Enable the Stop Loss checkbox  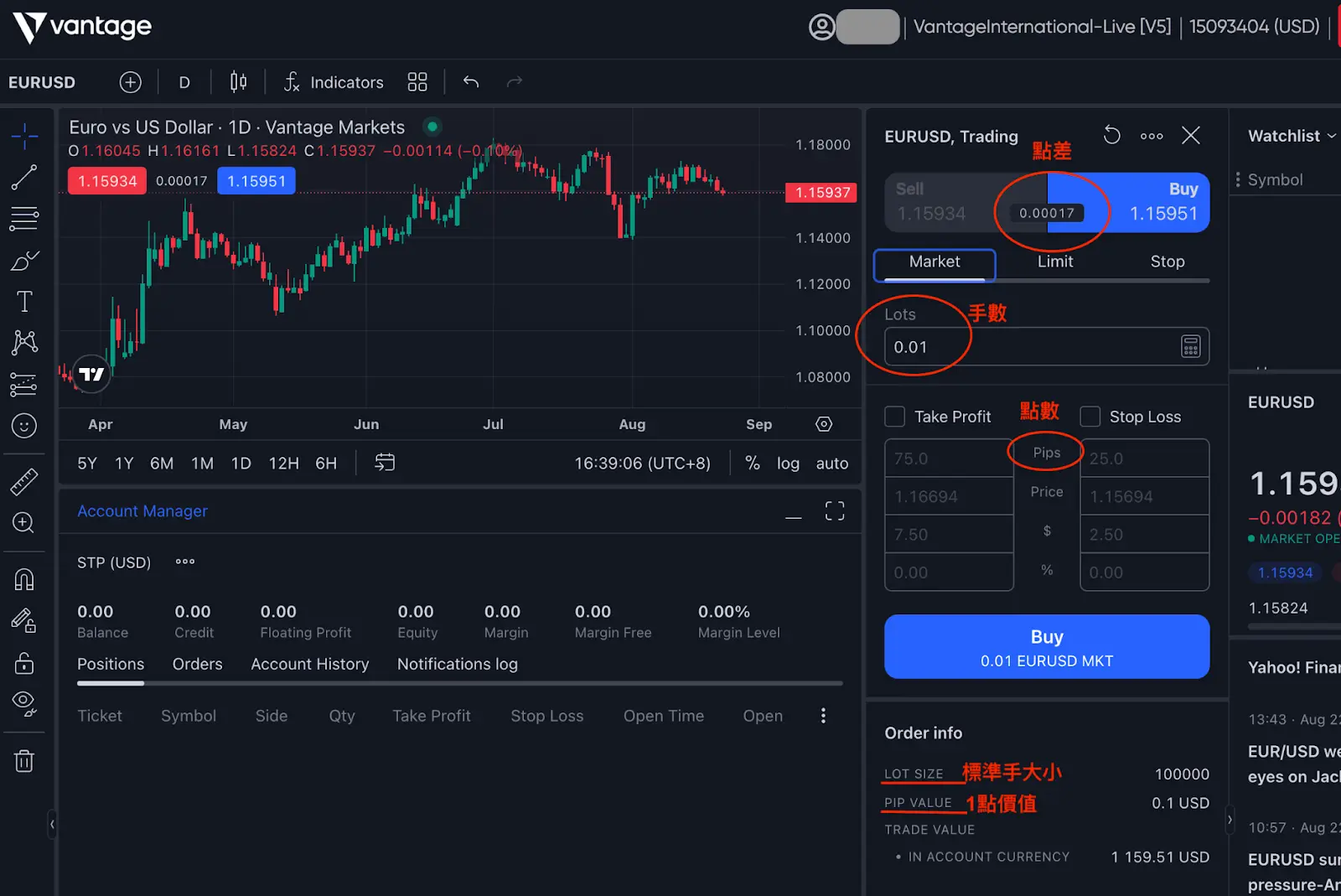(x=1090, y=417)
